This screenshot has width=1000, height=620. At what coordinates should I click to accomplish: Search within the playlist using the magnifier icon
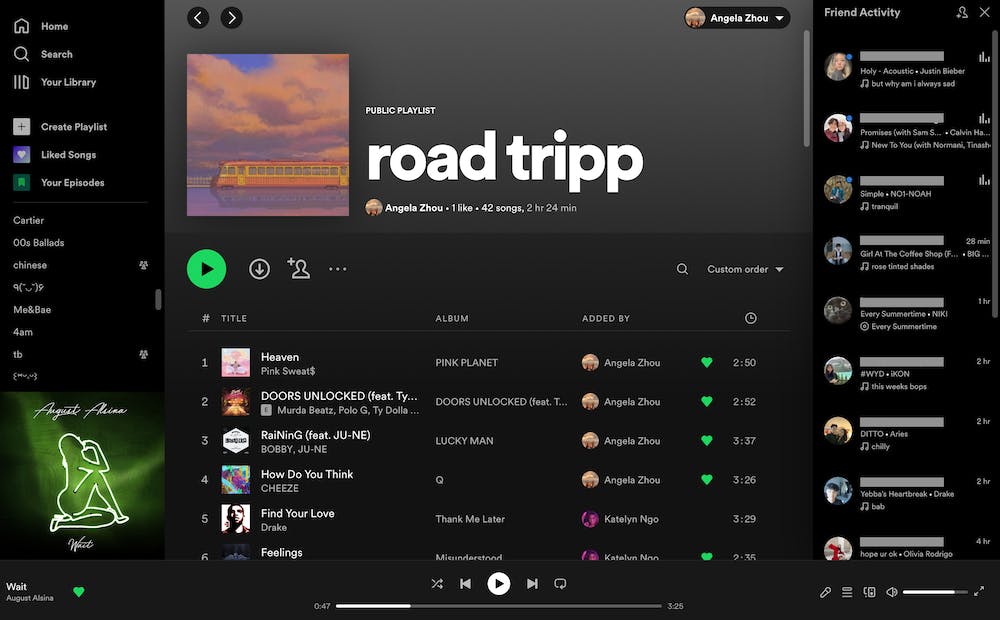coord(682,269)
